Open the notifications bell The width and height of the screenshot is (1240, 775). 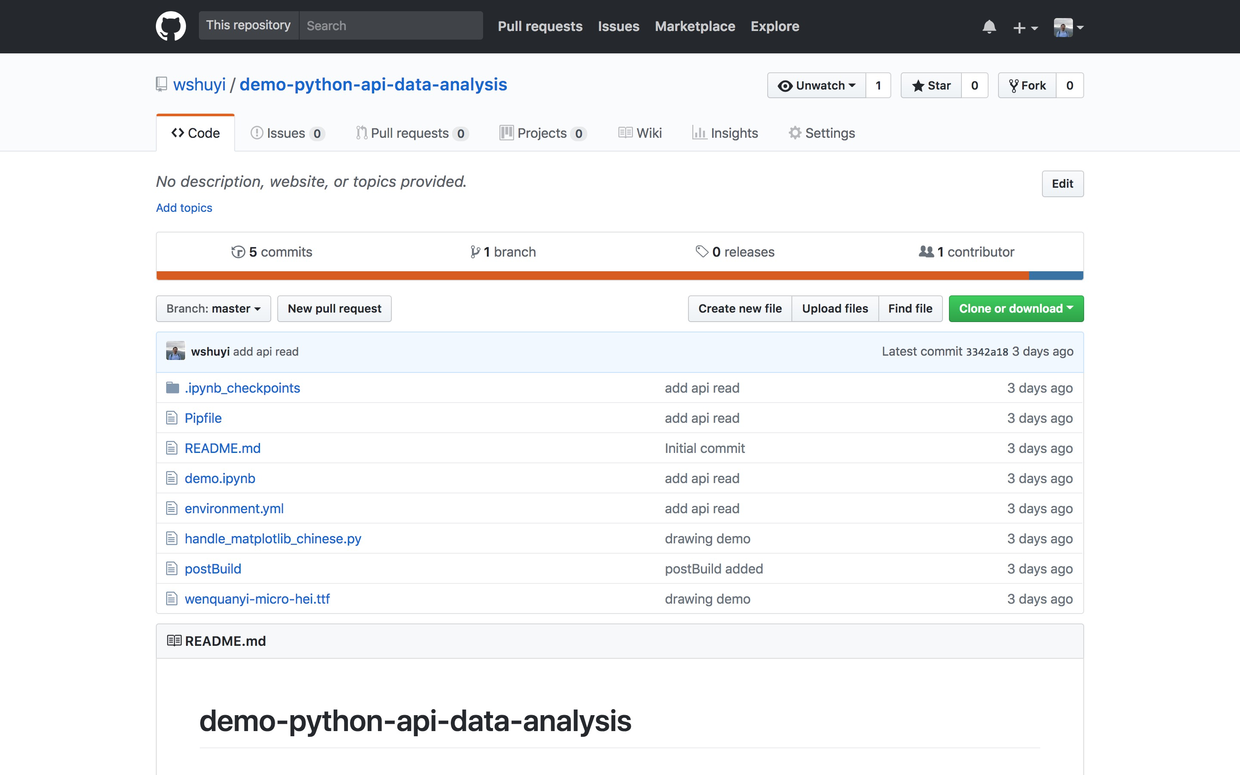click(x=989, y=27)
